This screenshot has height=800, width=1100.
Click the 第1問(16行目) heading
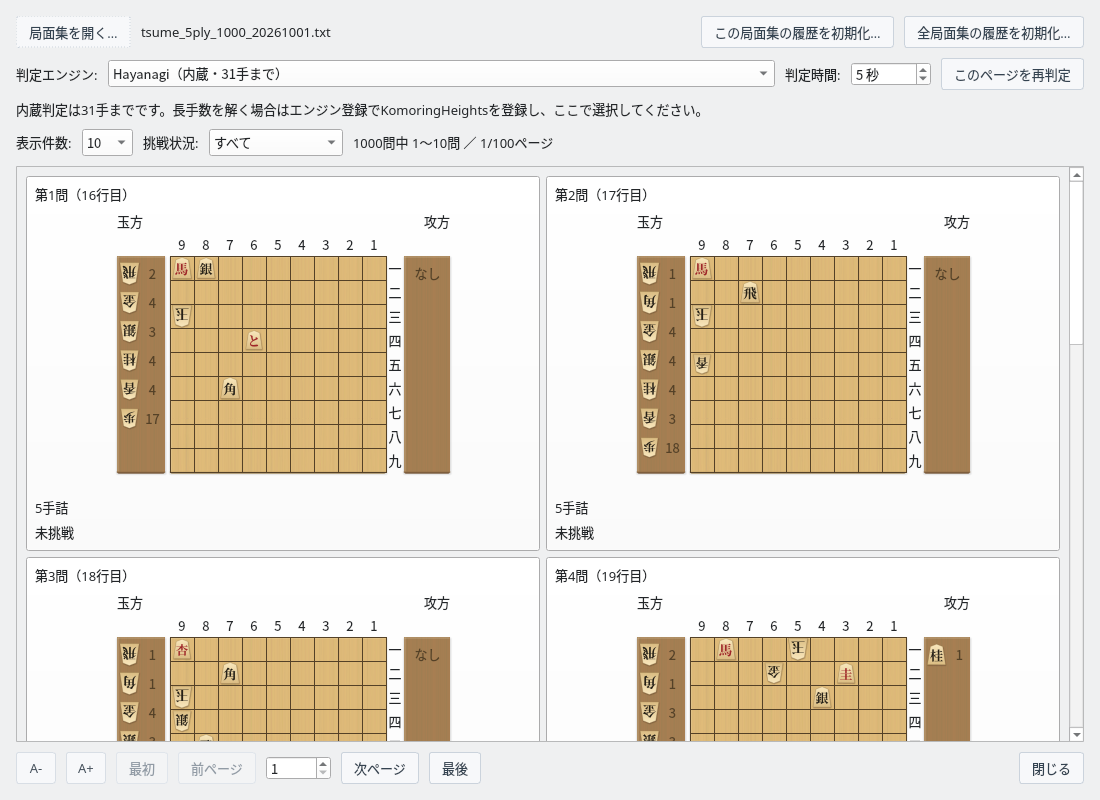81,195
